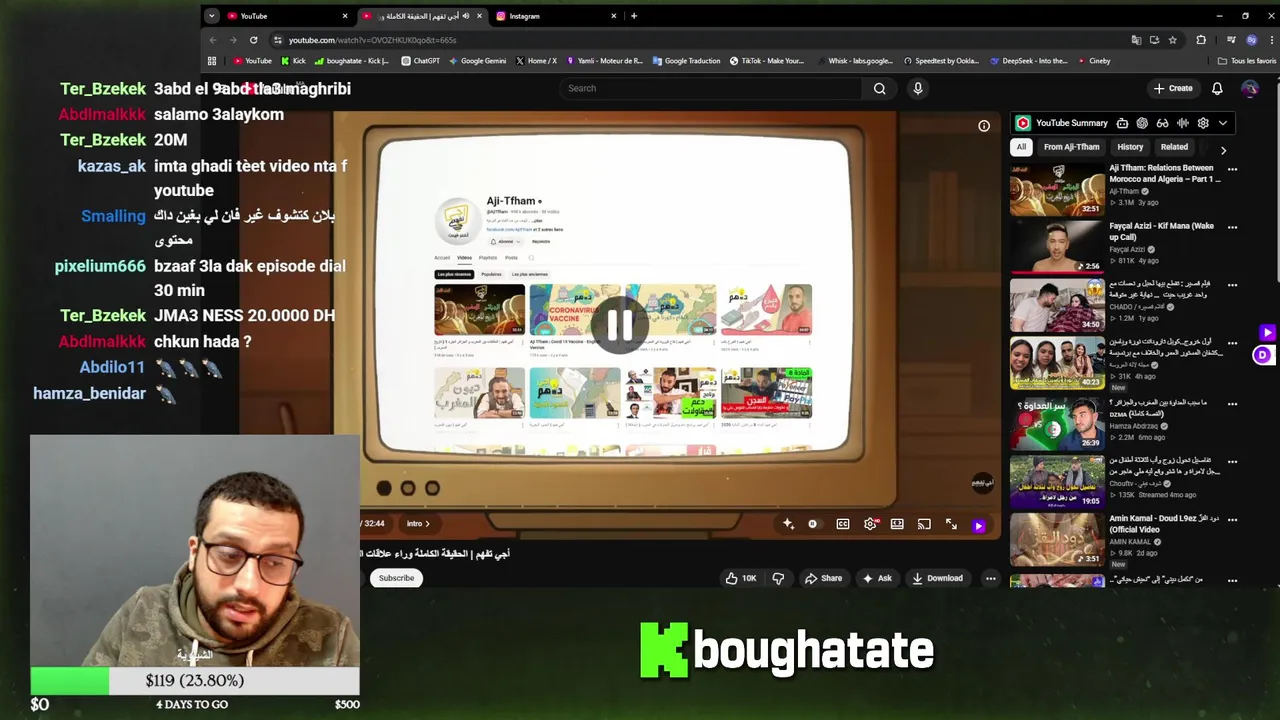Reload the page with the refresh button

coord(253,40)
